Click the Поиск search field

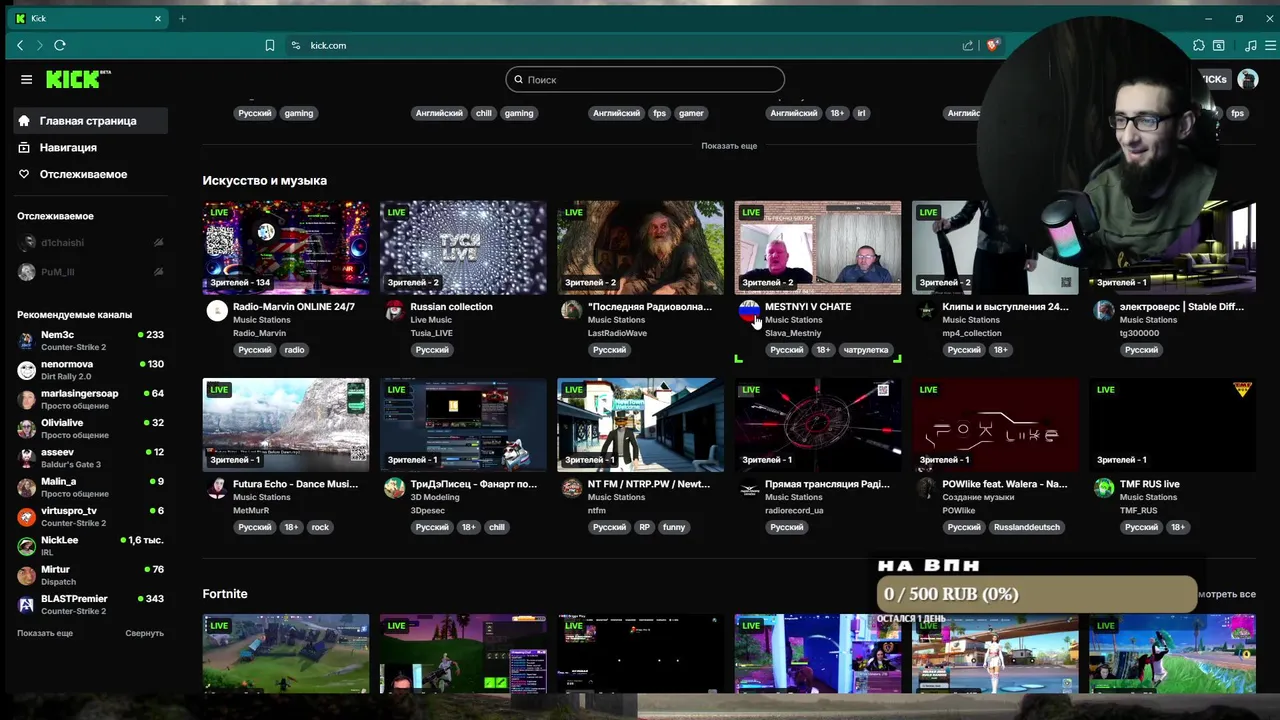645,79
